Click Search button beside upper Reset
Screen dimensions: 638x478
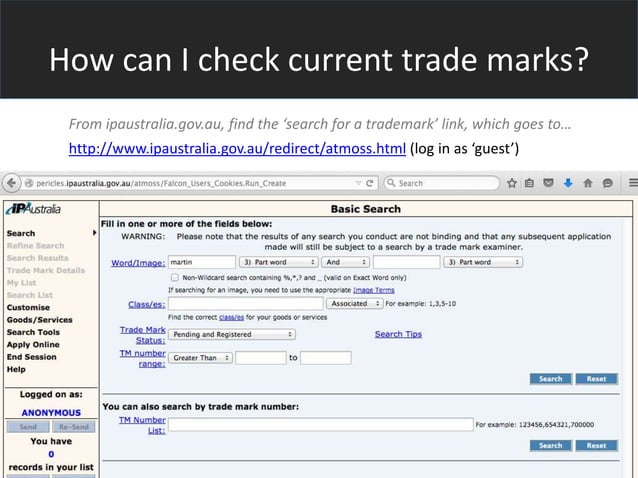click(551, 379)
